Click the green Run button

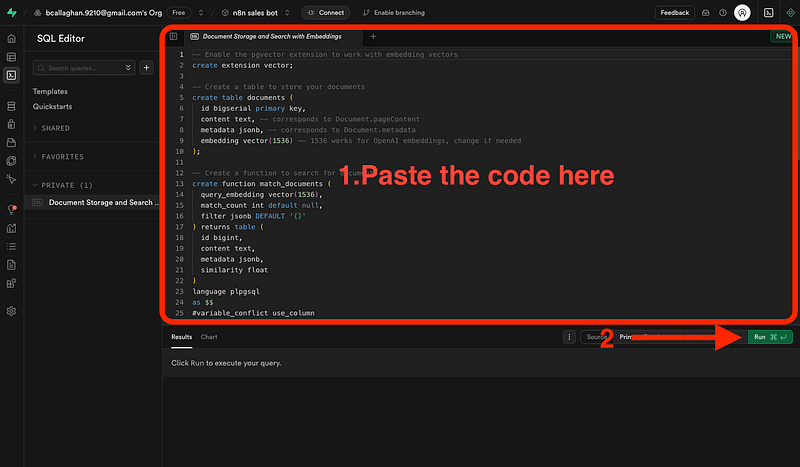(x=769, y=337)
